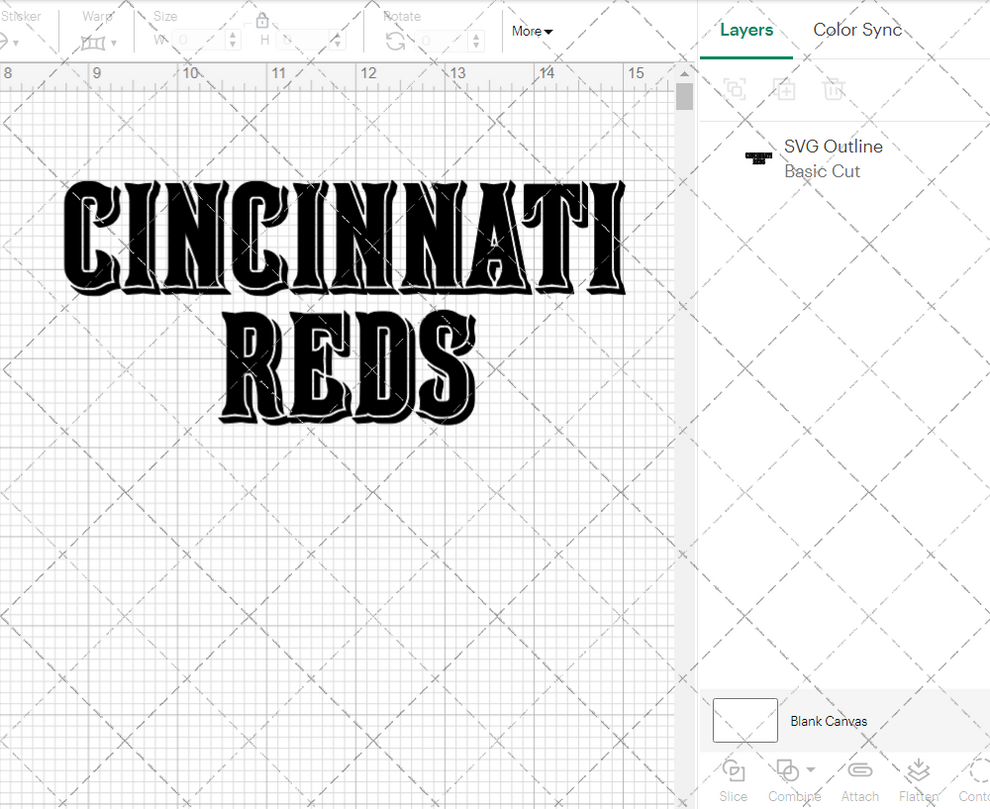Screen dimensions: 990x809
Task: Switch to the Color Sync tab
Action: click(857, 30)
